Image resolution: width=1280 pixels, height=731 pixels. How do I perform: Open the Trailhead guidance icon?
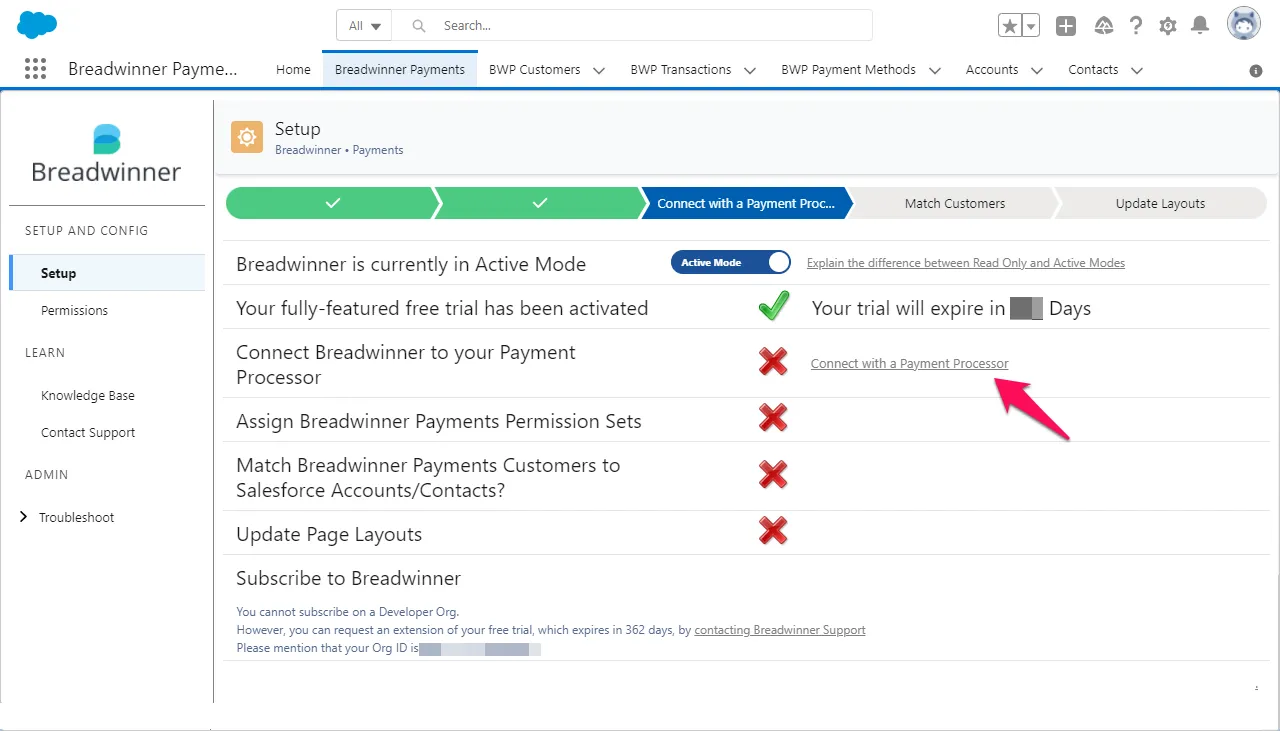[1104, 26]
